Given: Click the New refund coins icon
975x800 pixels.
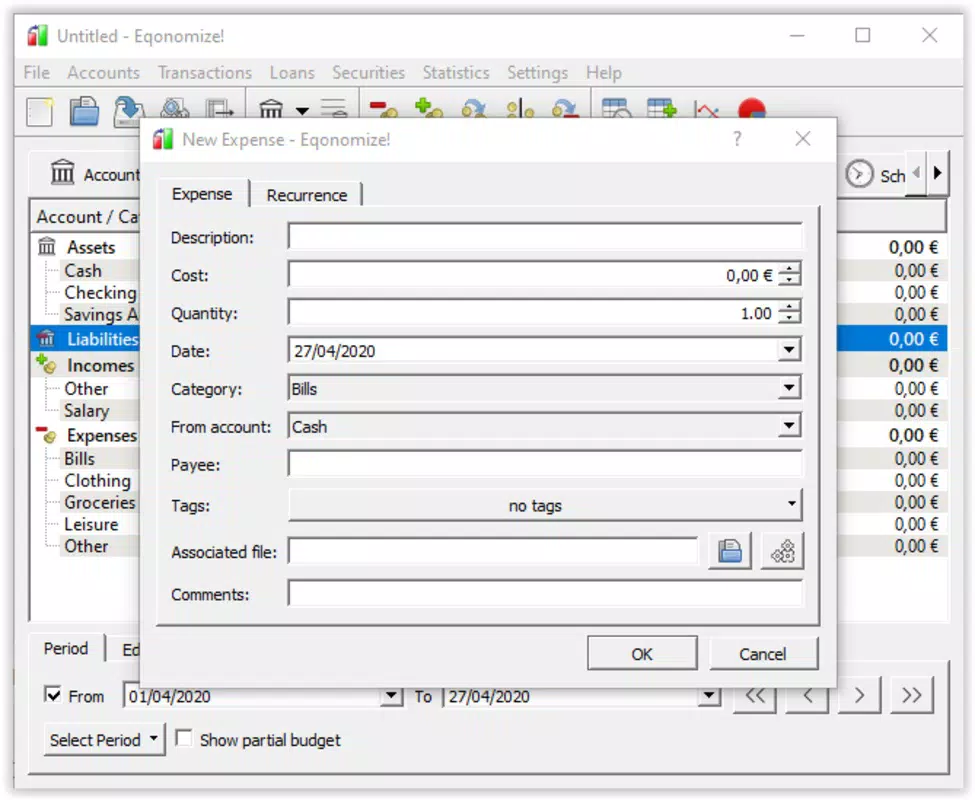Looking at the screenshot, I should tap(565, 109).
